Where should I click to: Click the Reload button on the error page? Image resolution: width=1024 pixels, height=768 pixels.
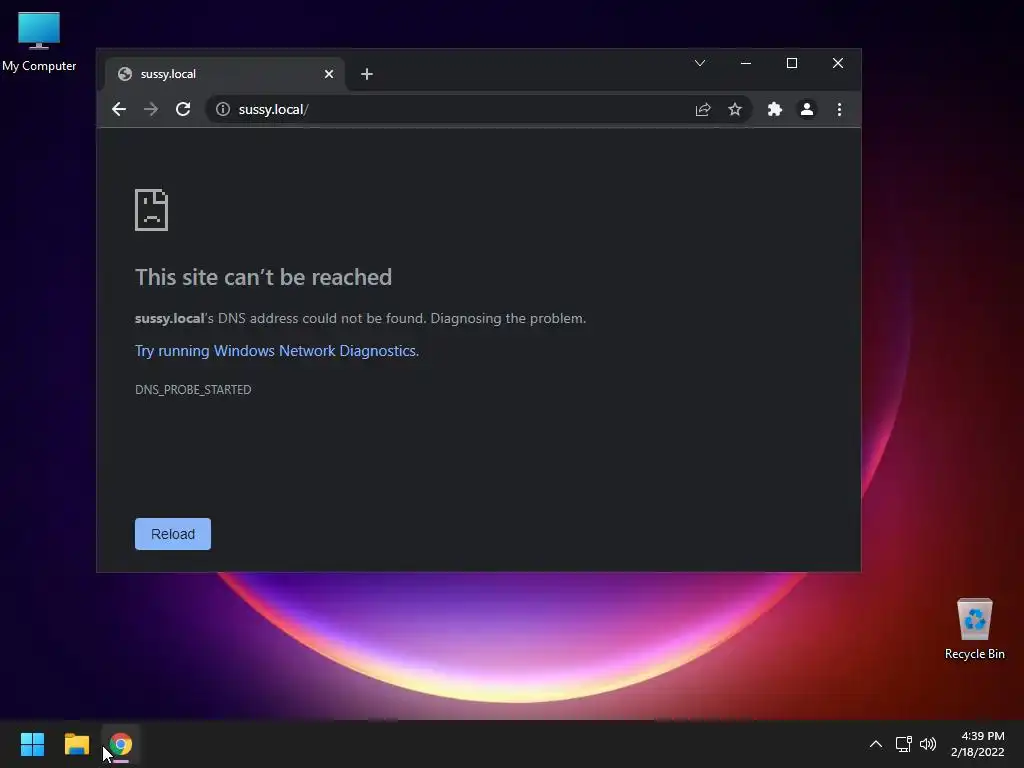point(173,534)
